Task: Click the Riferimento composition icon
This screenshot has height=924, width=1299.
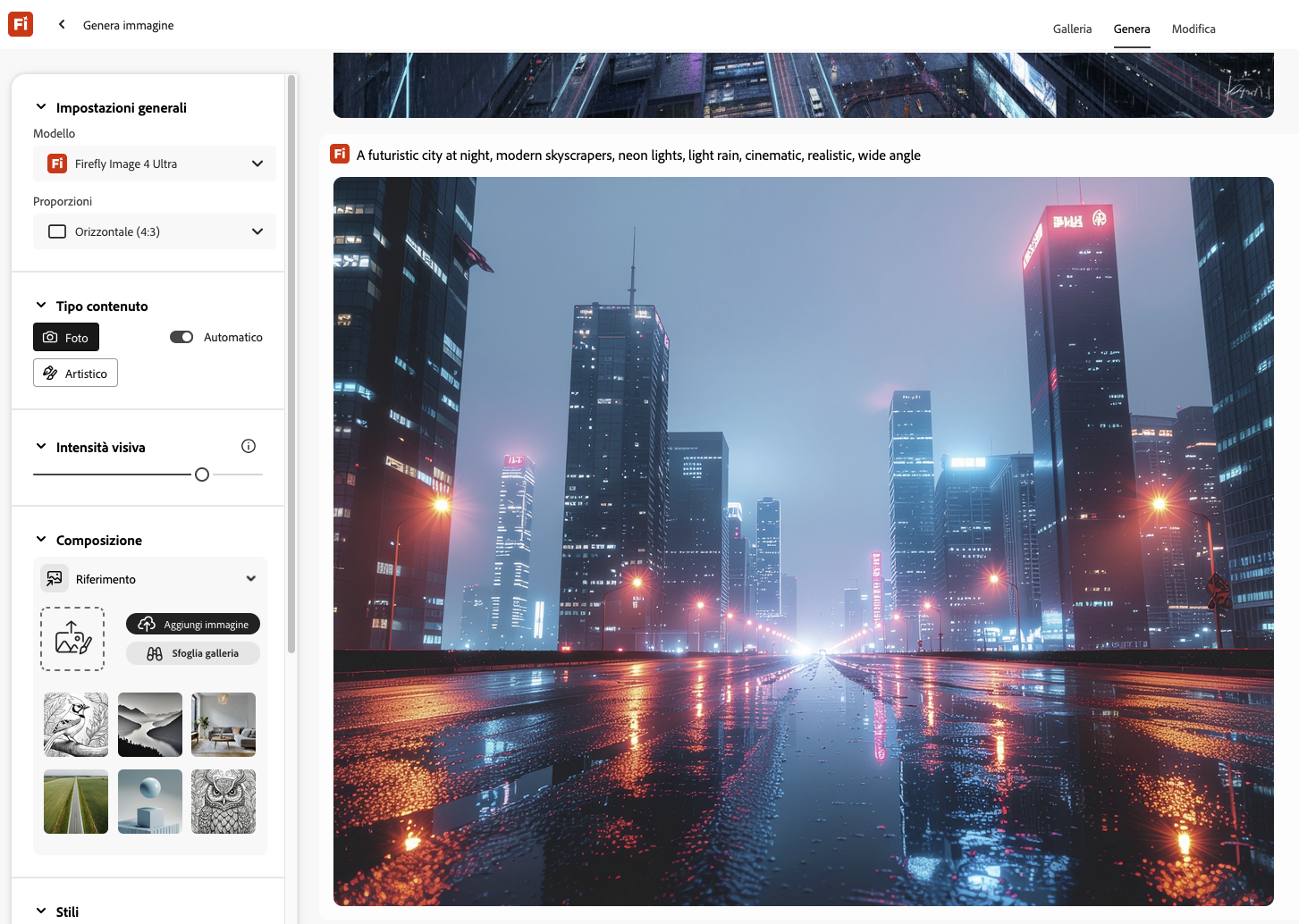Action: pos(55,578)
